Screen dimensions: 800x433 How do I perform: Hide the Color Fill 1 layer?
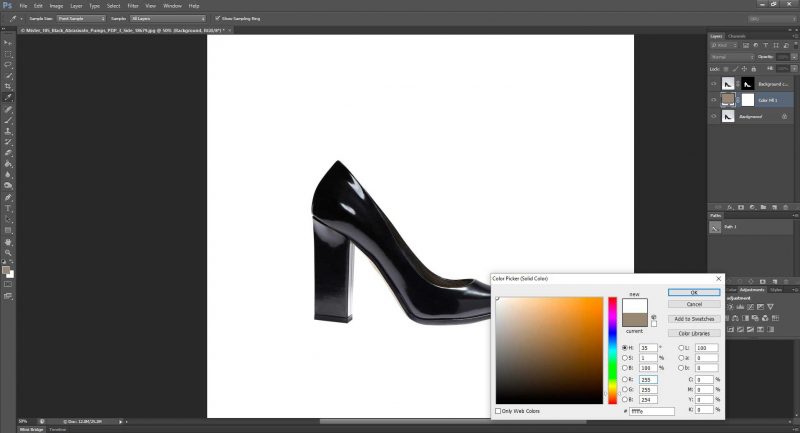(x=714, y=100)
